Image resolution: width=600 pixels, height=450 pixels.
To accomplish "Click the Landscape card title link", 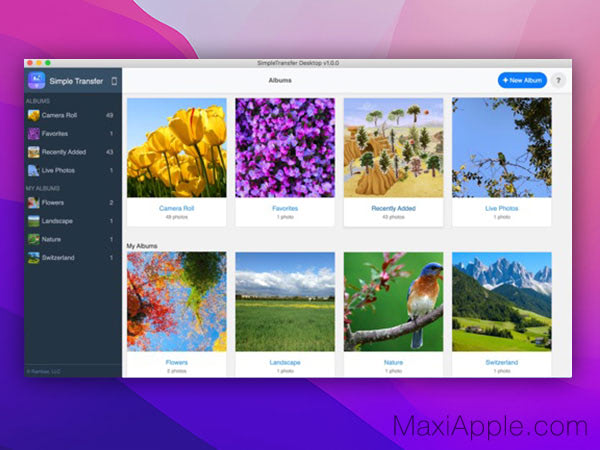I will [285, 362].
